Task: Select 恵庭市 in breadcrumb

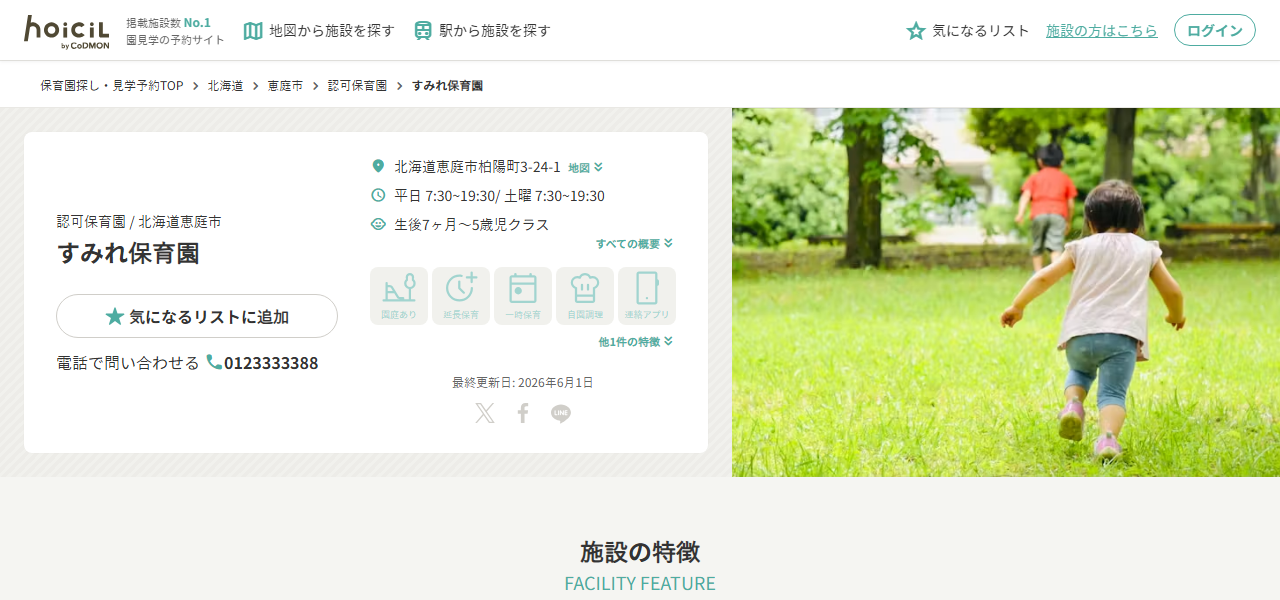Action: pos(285,86)
